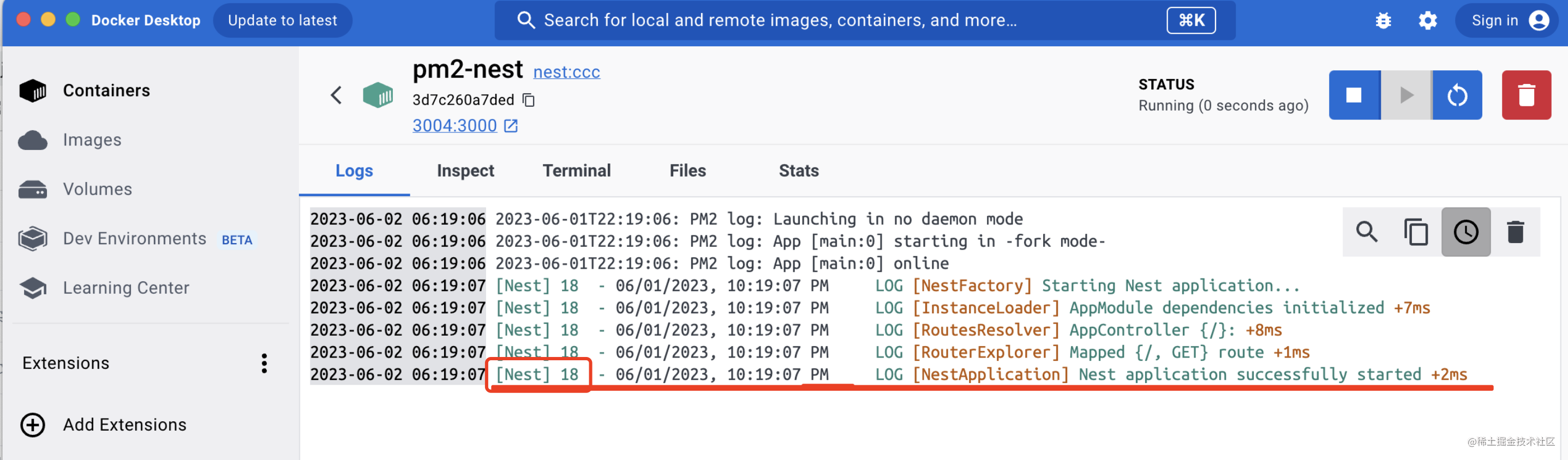1568x460 pixels.
Task: Switch to the Inspect tab
Action: [x=465, y=171]
